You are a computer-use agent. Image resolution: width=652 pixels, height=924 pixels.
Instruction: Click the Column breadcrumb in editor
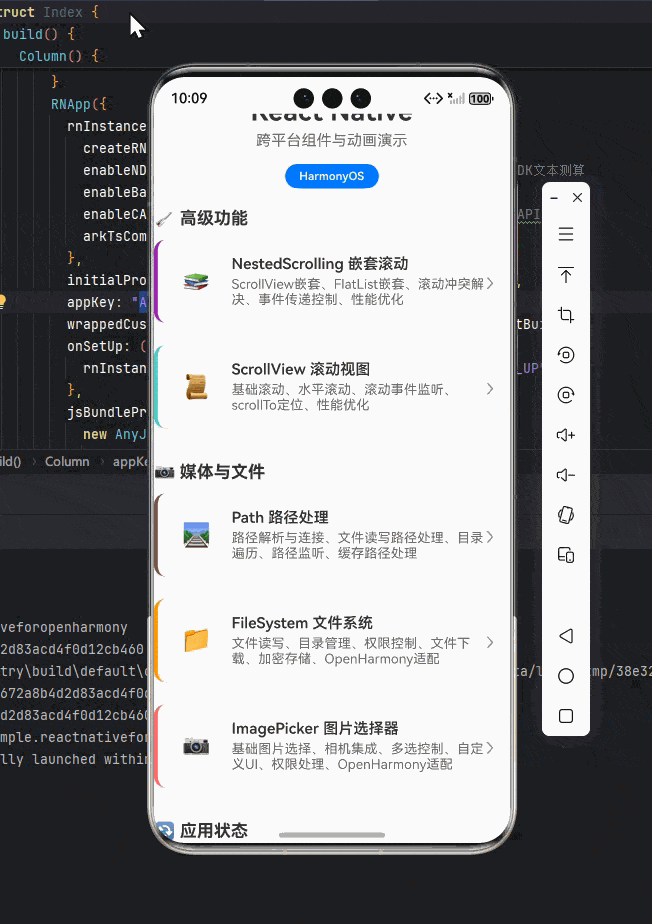(67, 461)
